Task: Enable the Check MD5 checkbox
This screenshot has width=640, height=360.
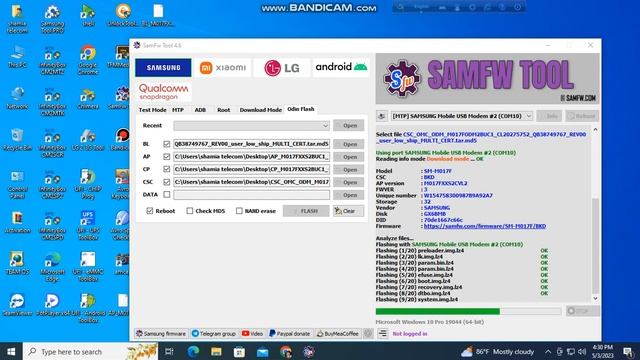Action: pyautogui.click(x=190, y=211)
